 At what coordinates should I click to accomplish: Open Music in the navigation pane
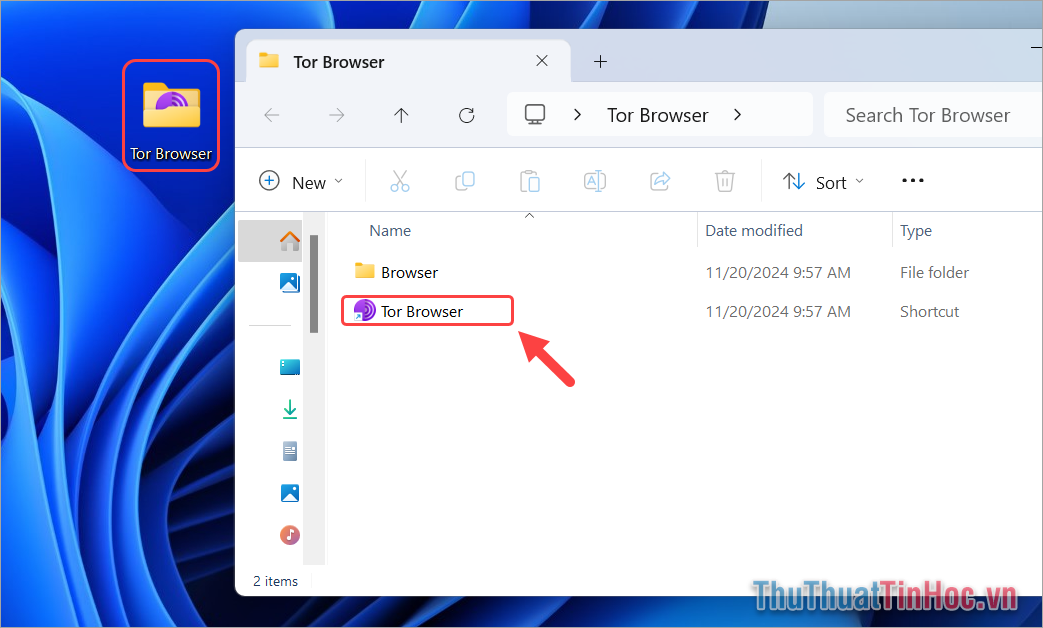[290, 535]
